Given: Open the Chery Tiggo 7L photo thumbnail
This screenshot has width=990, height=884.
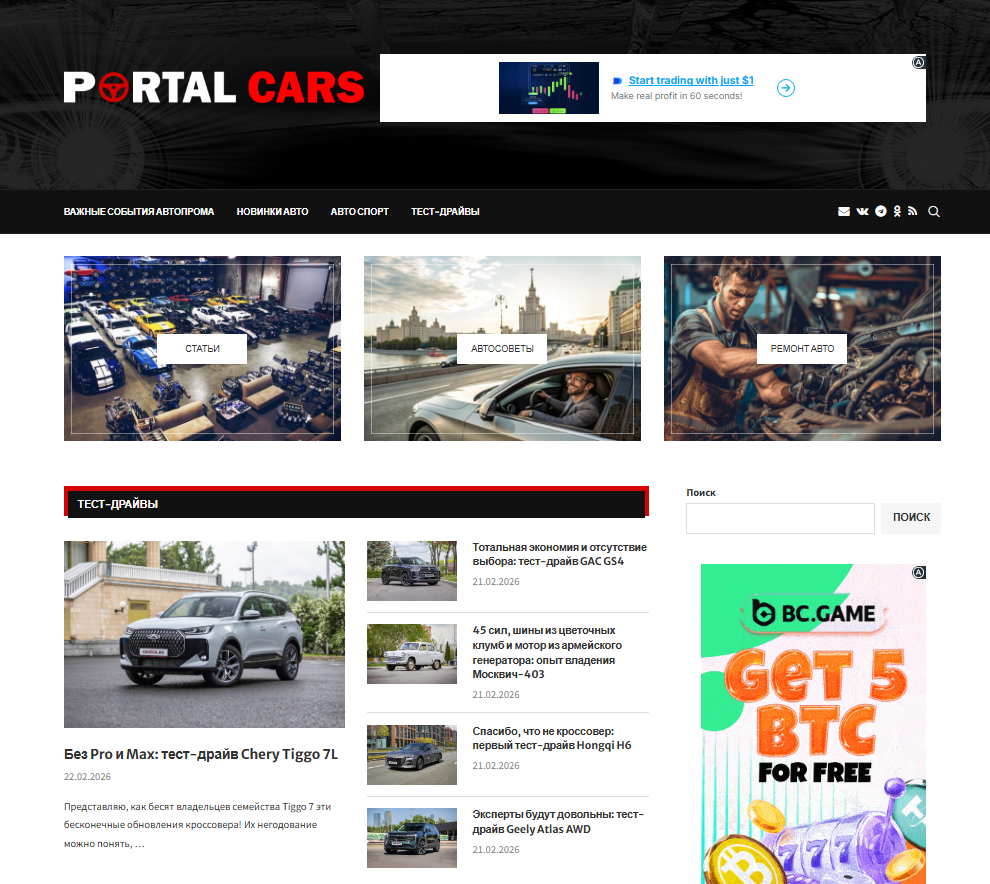Looking at the screenshot, I should [204, 634].
